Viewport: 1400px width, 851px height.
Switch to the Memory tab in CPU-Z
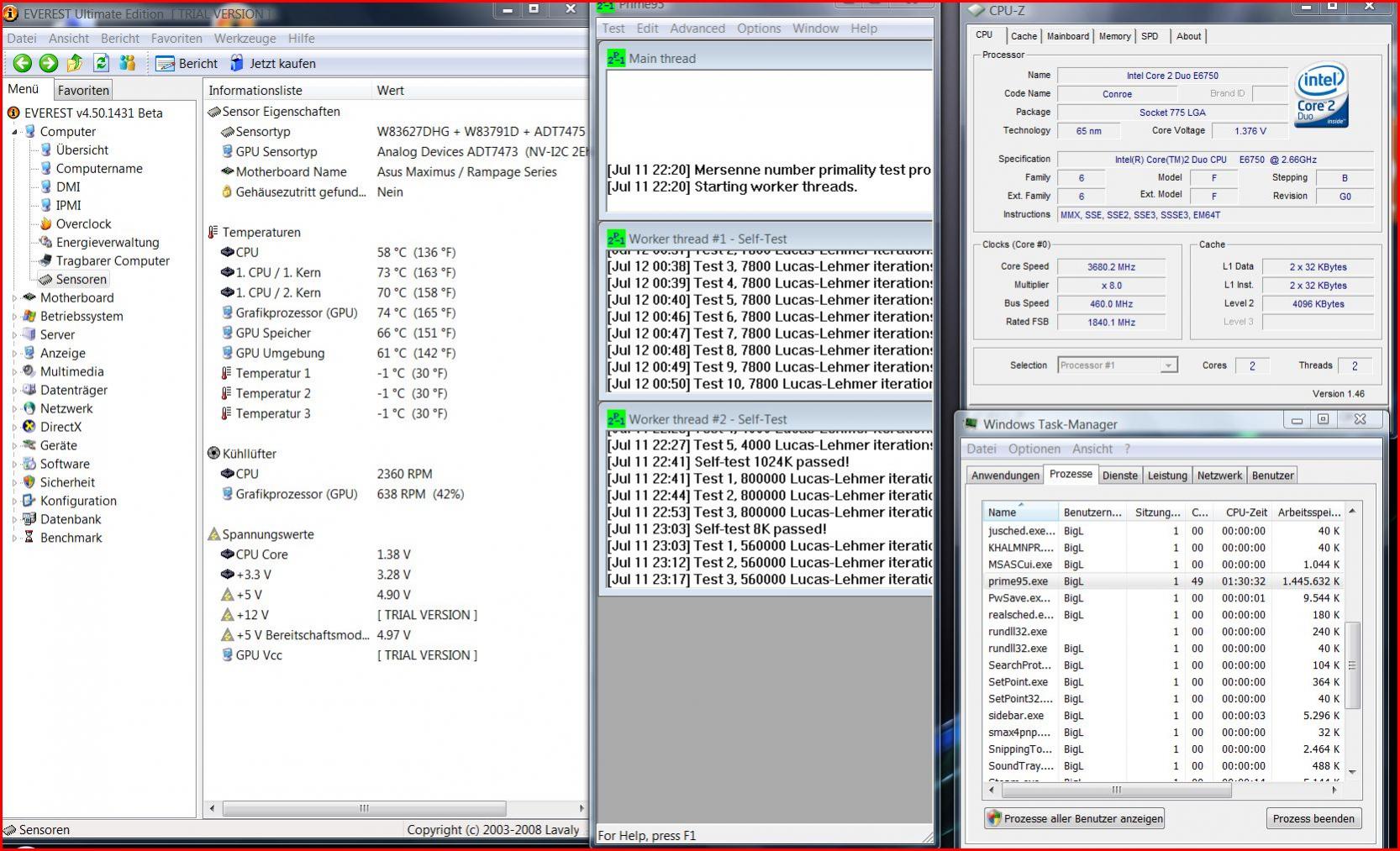(x=1114, y=36)
